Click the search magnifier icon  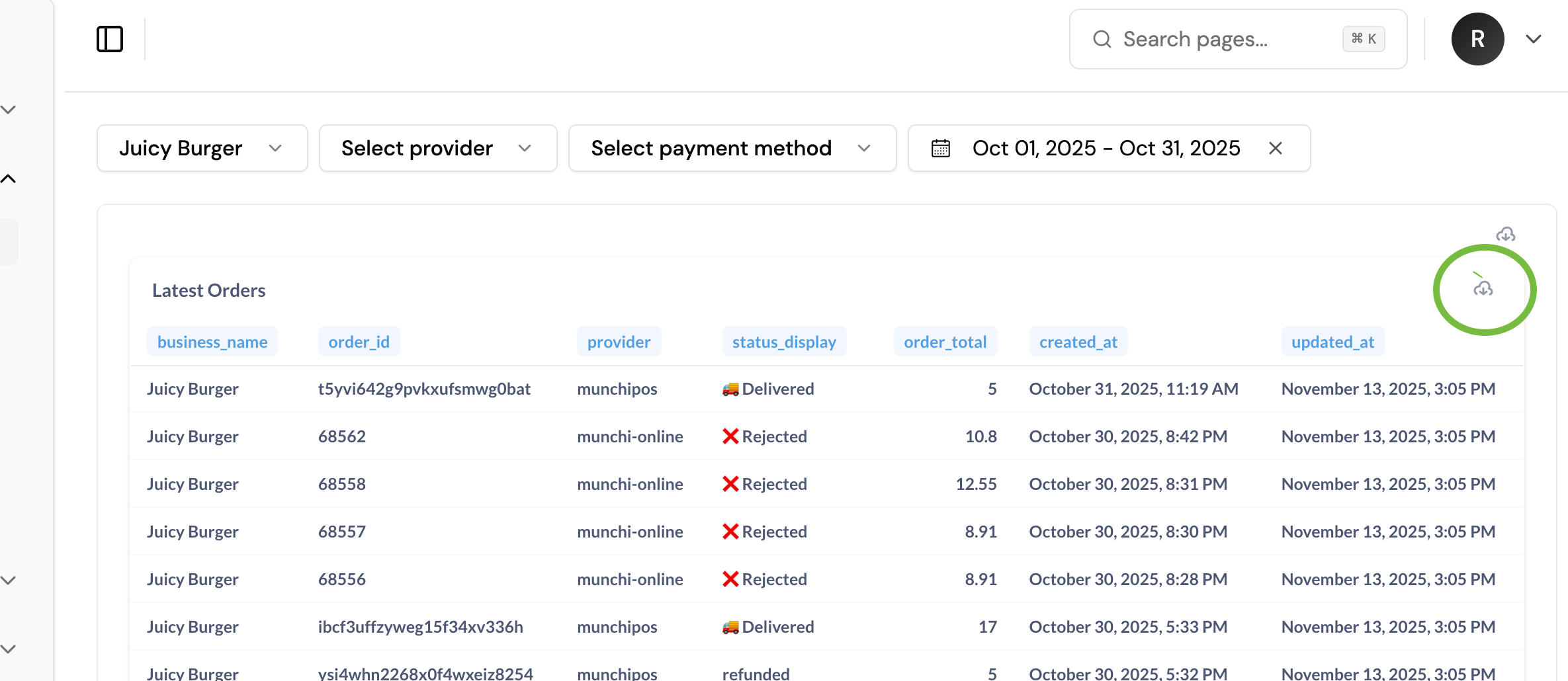[x=1102, y=39]
